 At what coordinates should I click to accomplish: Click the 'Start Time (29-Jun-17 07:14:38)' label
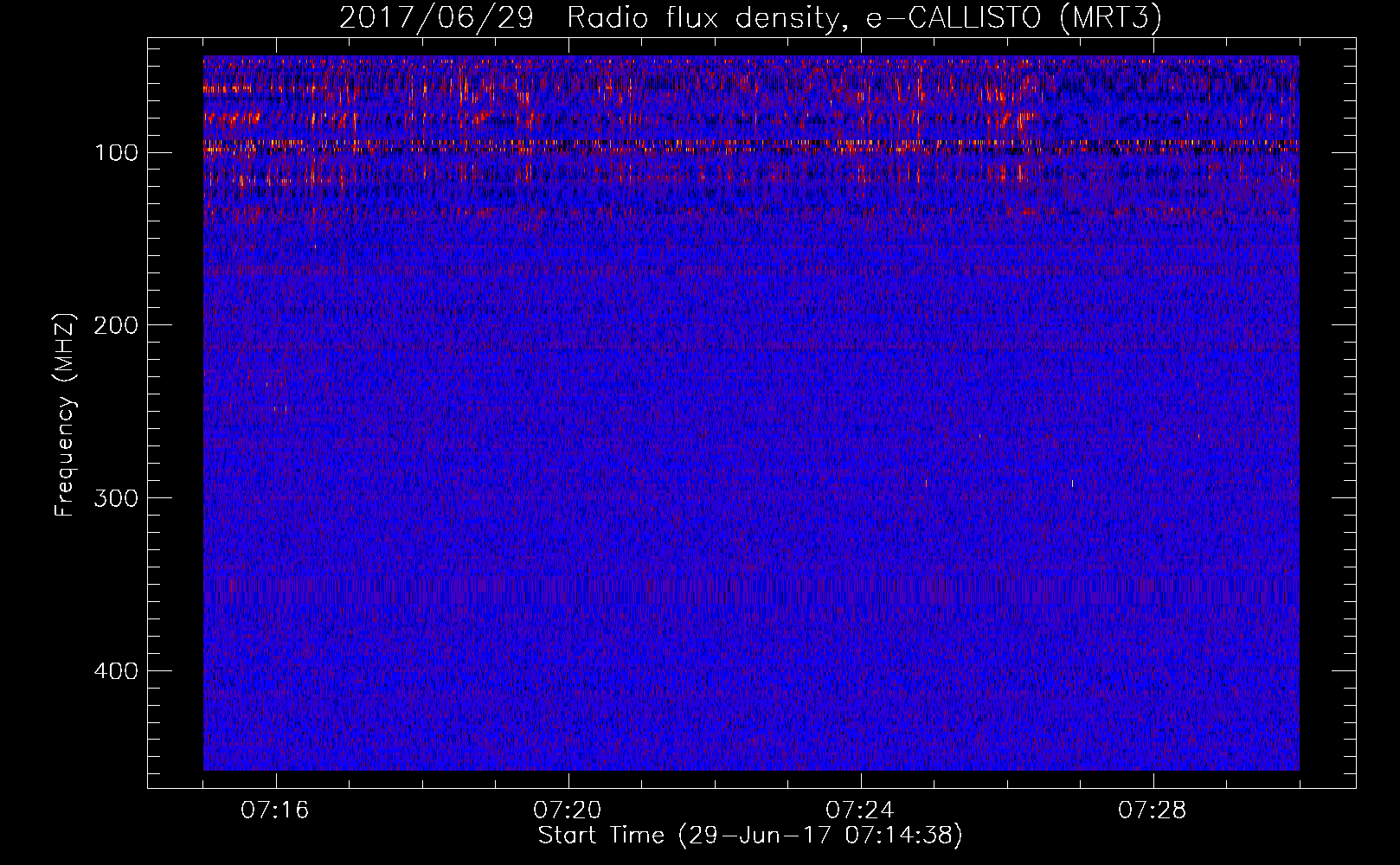click(750, 836)
